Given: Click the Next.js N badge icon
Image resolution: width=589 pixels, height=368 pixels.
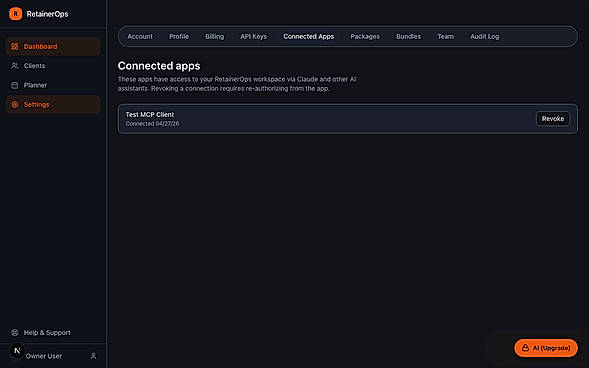Looking at the screenshot, I should point(17,351).
